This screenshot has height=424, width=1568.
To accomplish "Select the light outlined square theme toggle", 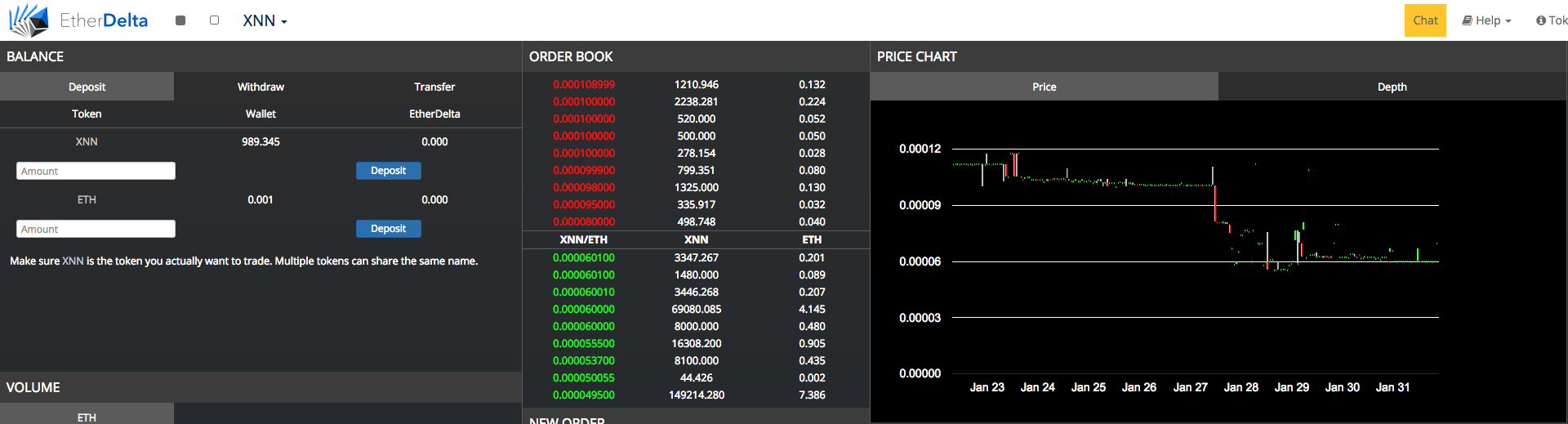I will (214, 20).
